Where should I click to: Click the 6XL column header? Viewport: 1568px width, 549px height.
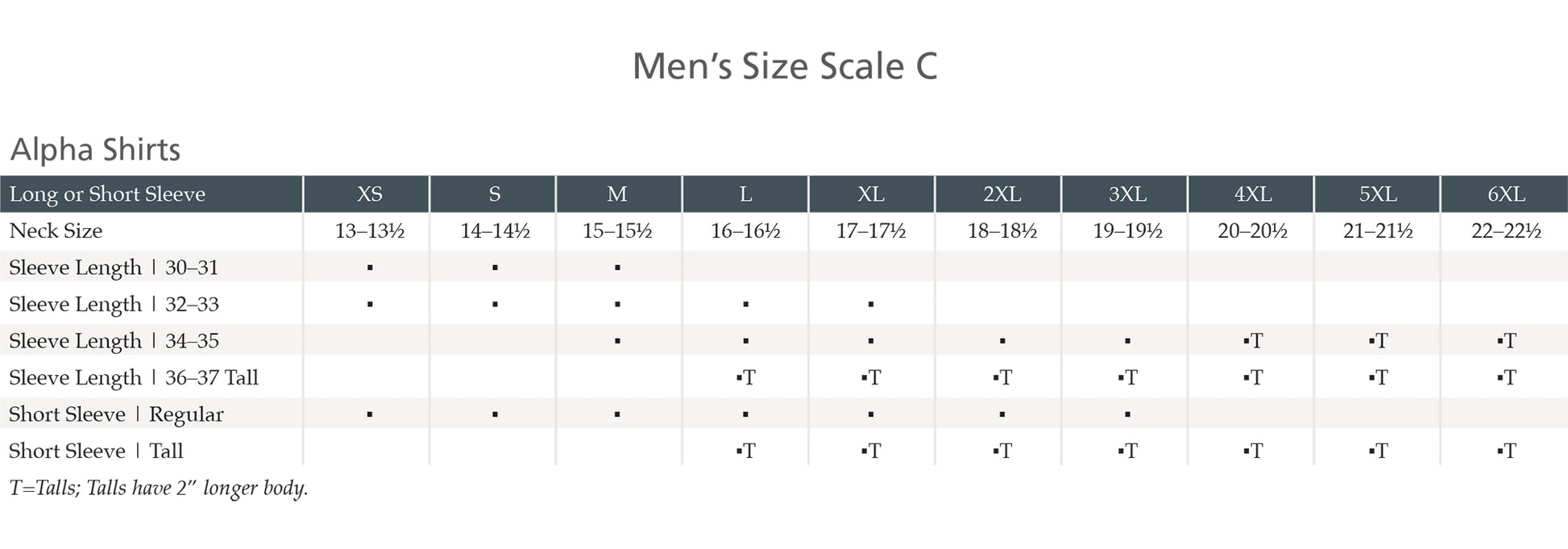[1505, 194]
